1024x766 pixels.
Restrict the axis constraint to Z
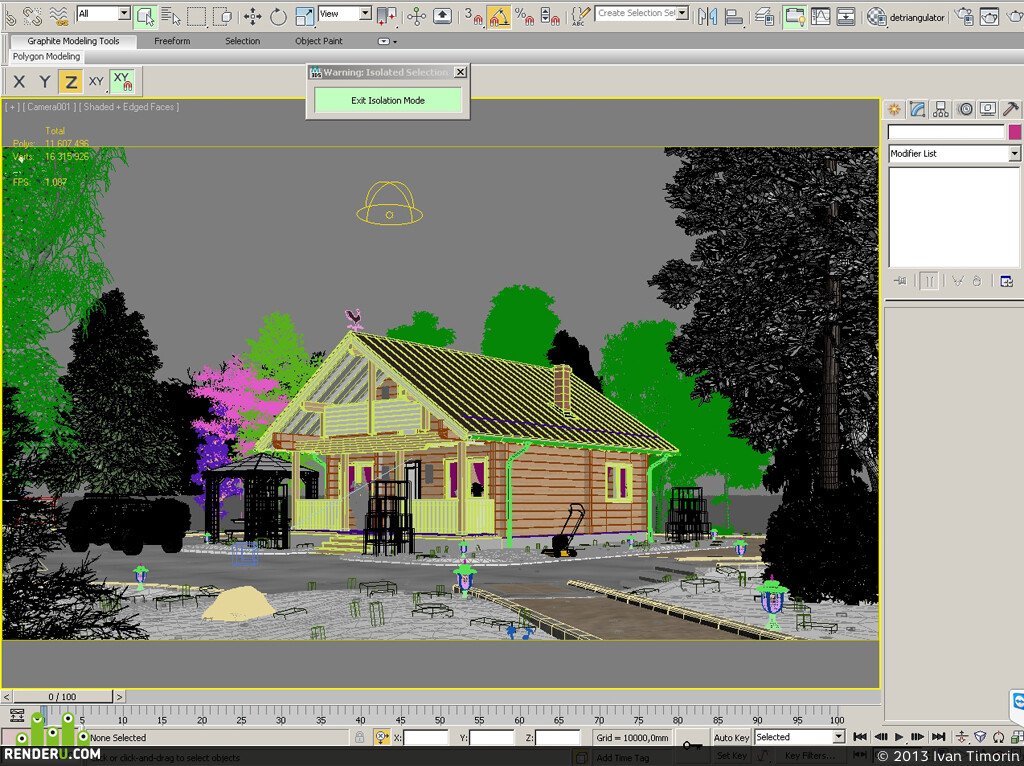click(x=70, y=82)
